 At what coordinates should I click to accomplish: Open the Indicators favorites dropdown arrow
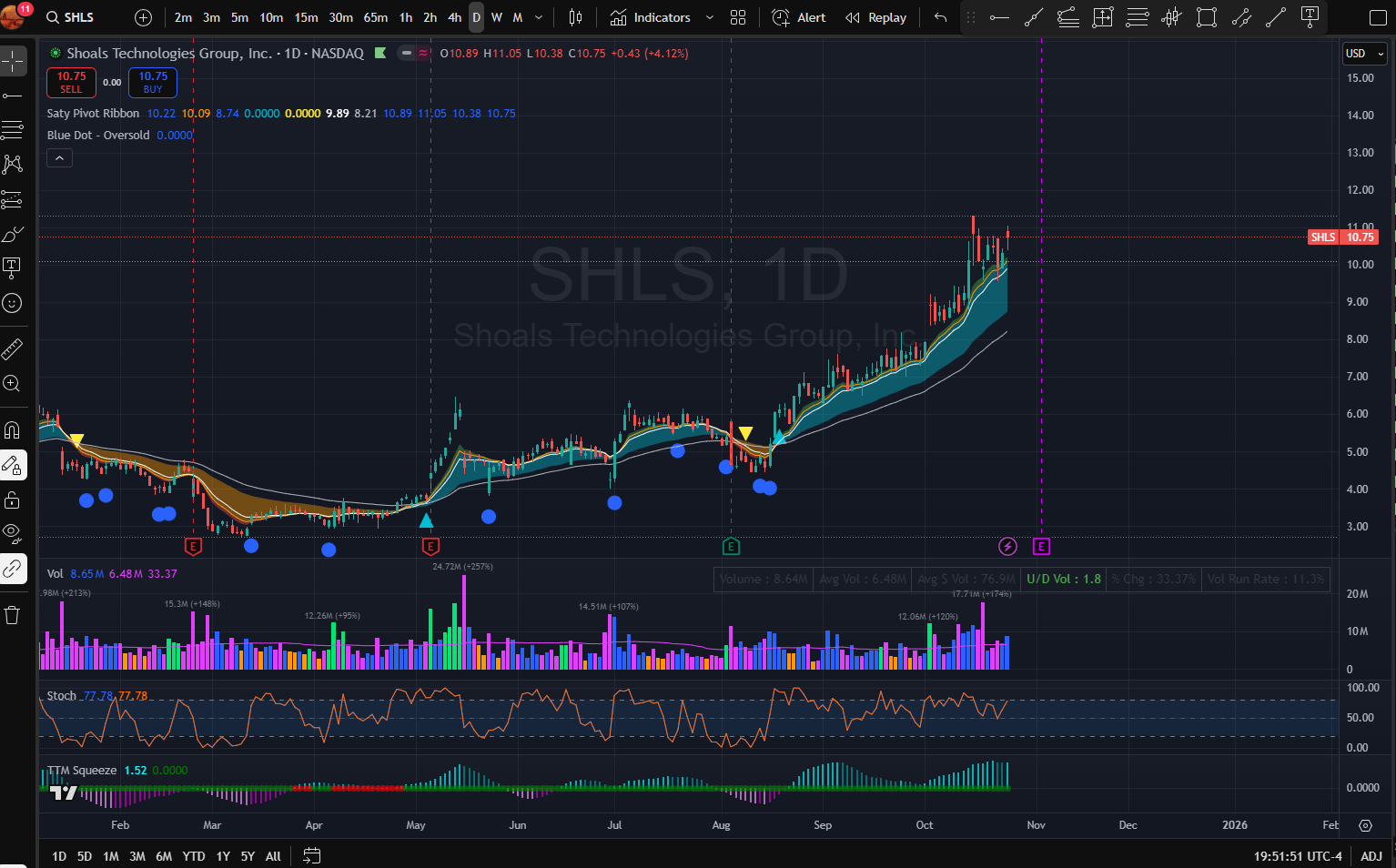click(710, 17)
